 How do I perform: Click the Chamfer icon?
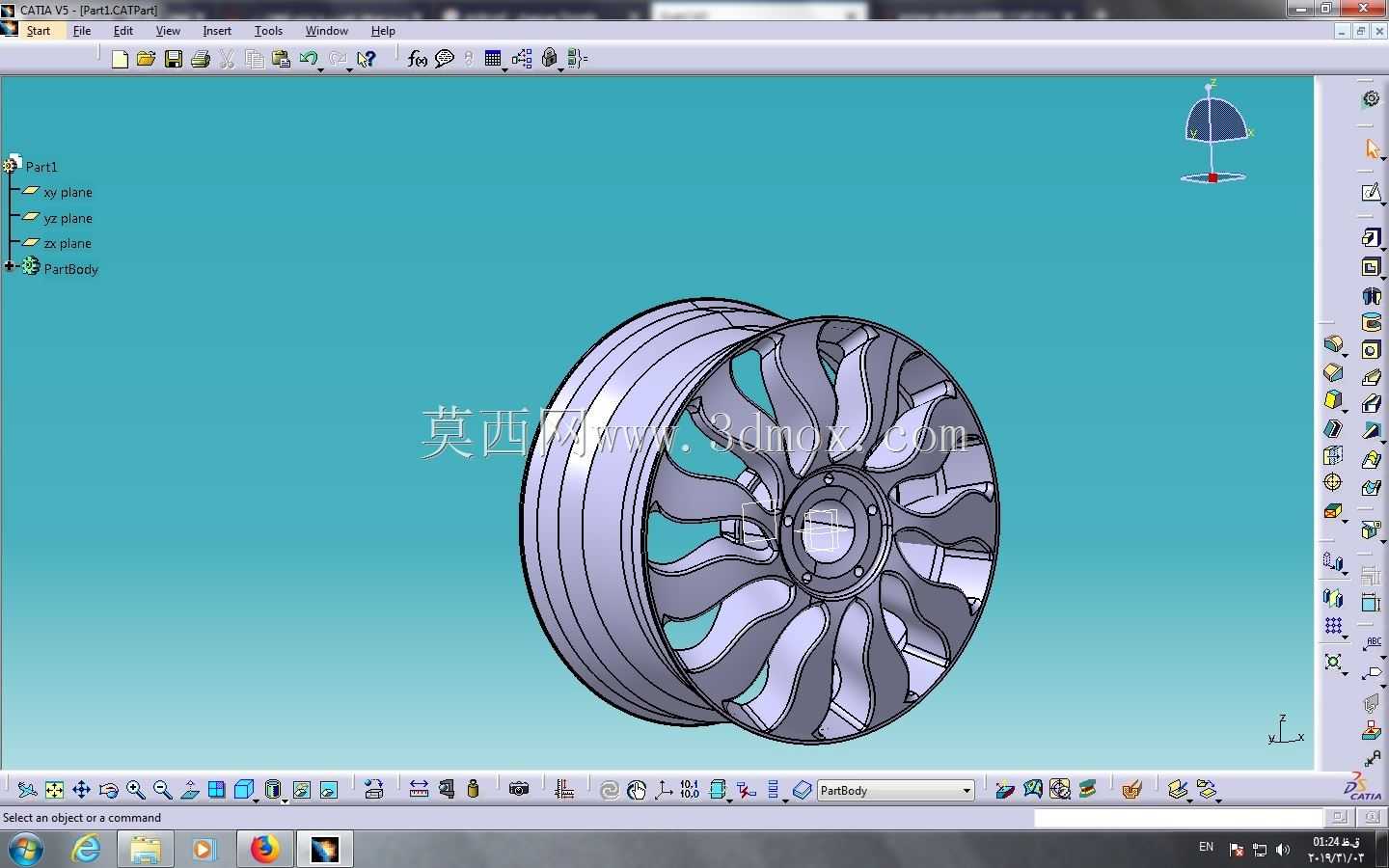1333,372
